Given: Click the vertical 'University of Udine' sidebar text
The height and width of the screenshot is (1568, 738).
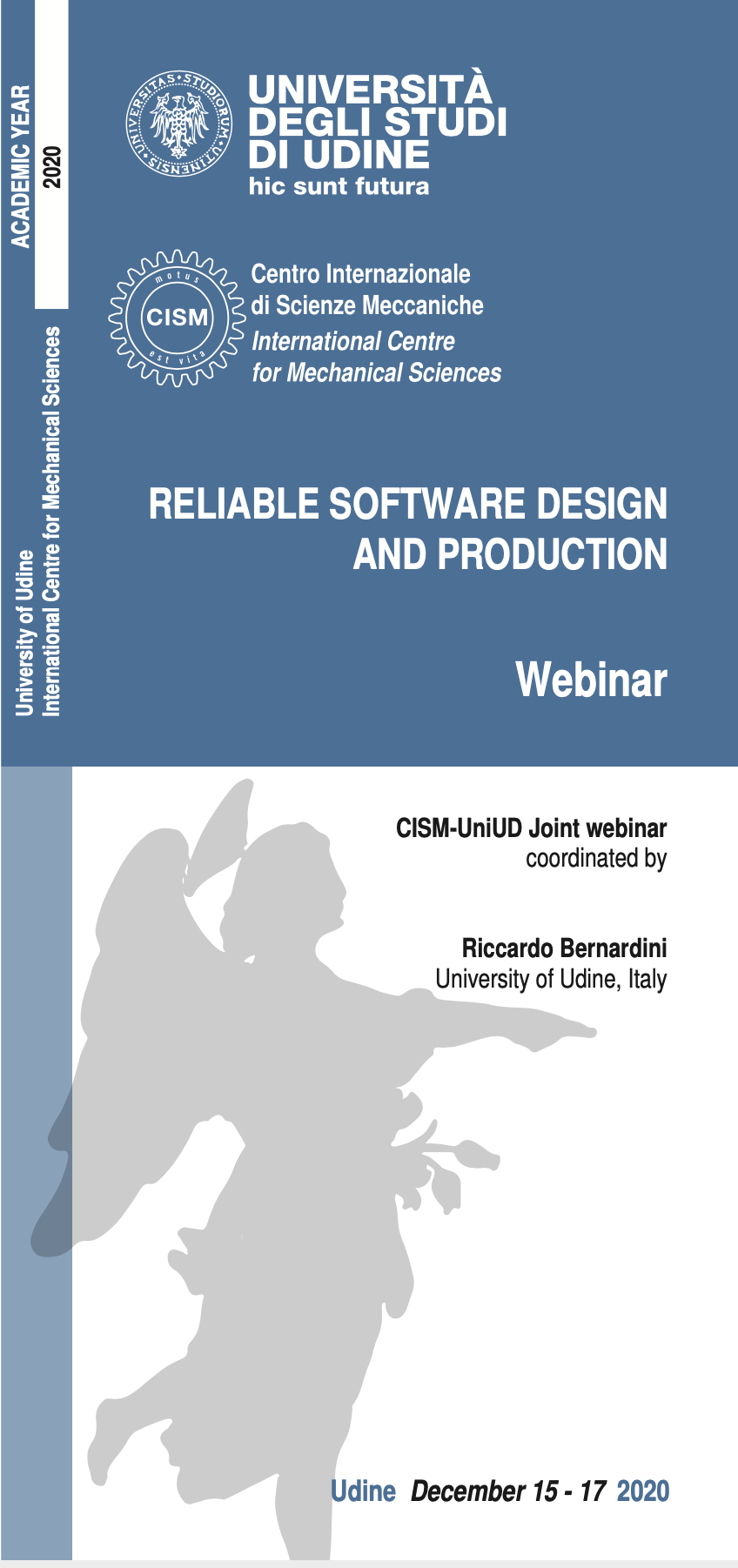Looking at the screenshot, I should click(x=24, y=633).
